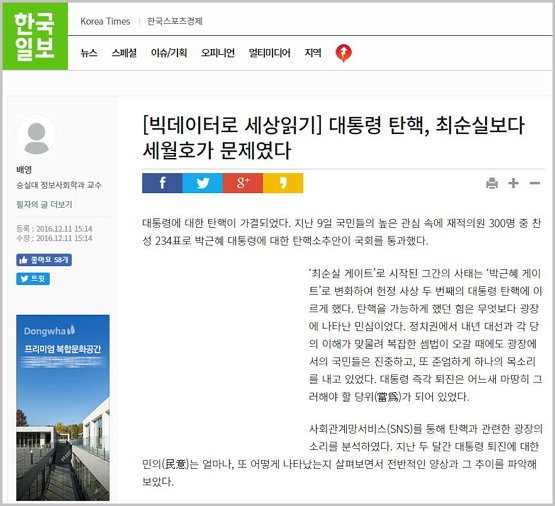
Task: Open the Dongwha advertisement banner
Action: coord(63,408)
